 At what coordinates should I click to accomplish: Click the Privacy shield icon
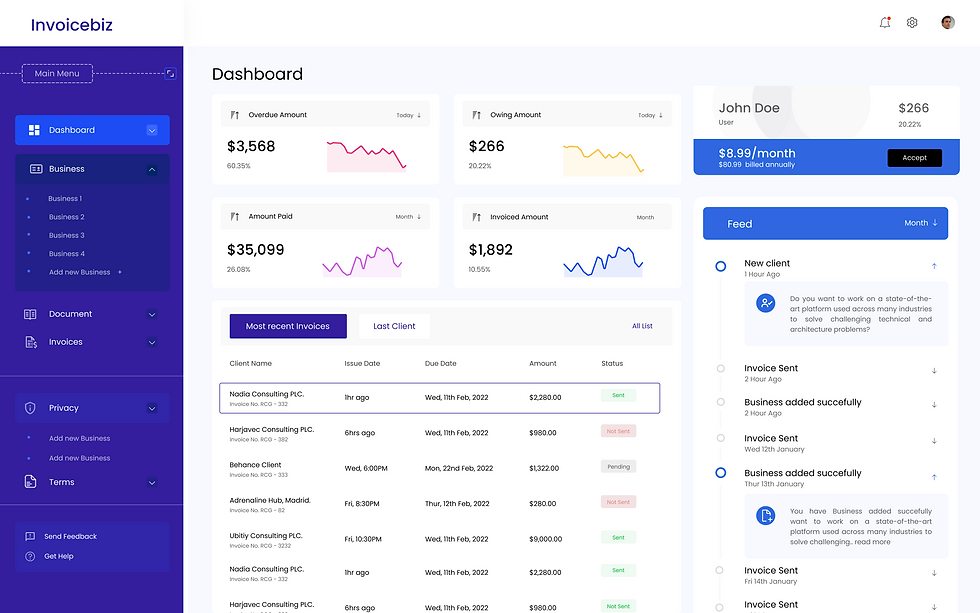coord(30,408)
